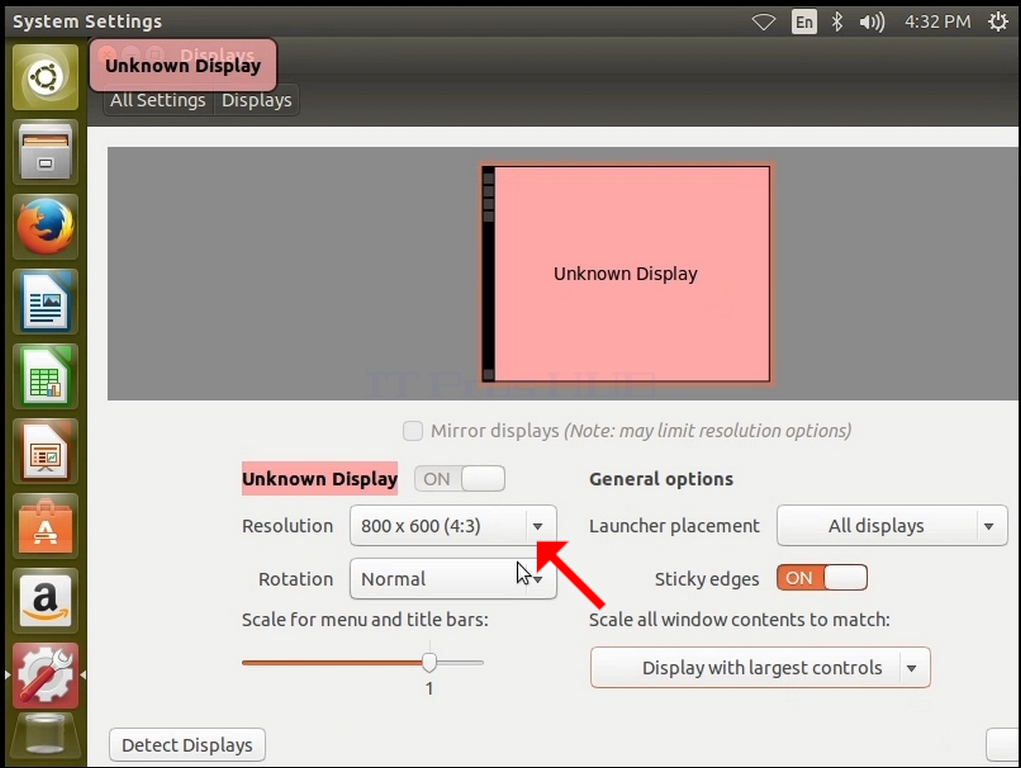Open the Ubuntu Dash home launcher
The image size is (1021, 768).
(45, 78)
